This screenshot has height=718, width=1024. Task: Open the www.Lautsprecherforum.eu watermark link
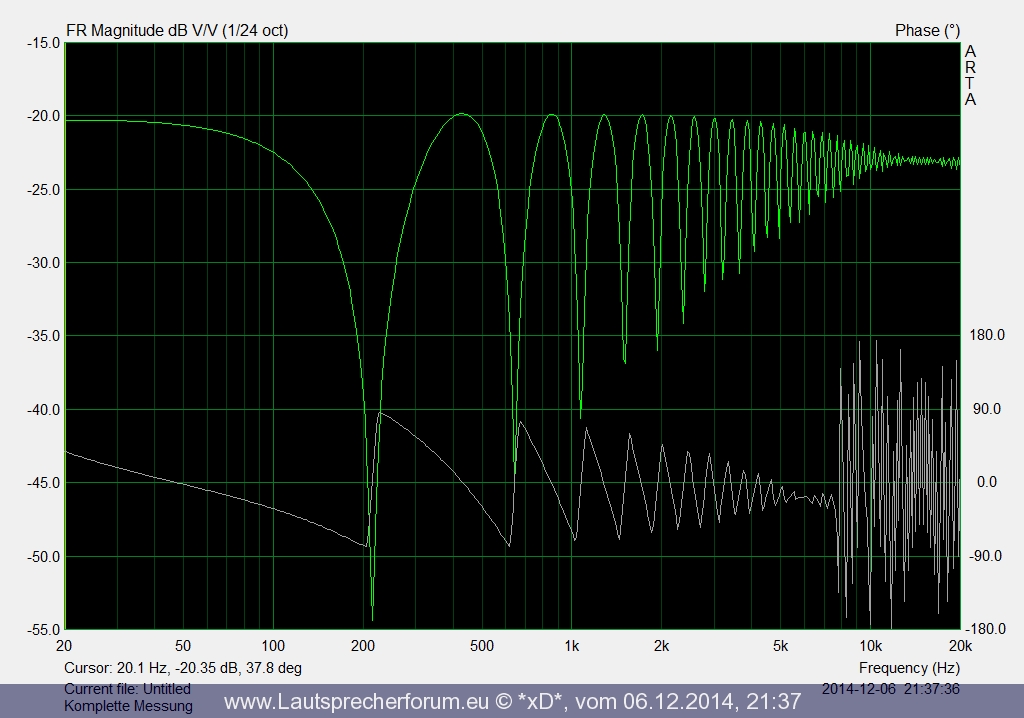[512, 702]
